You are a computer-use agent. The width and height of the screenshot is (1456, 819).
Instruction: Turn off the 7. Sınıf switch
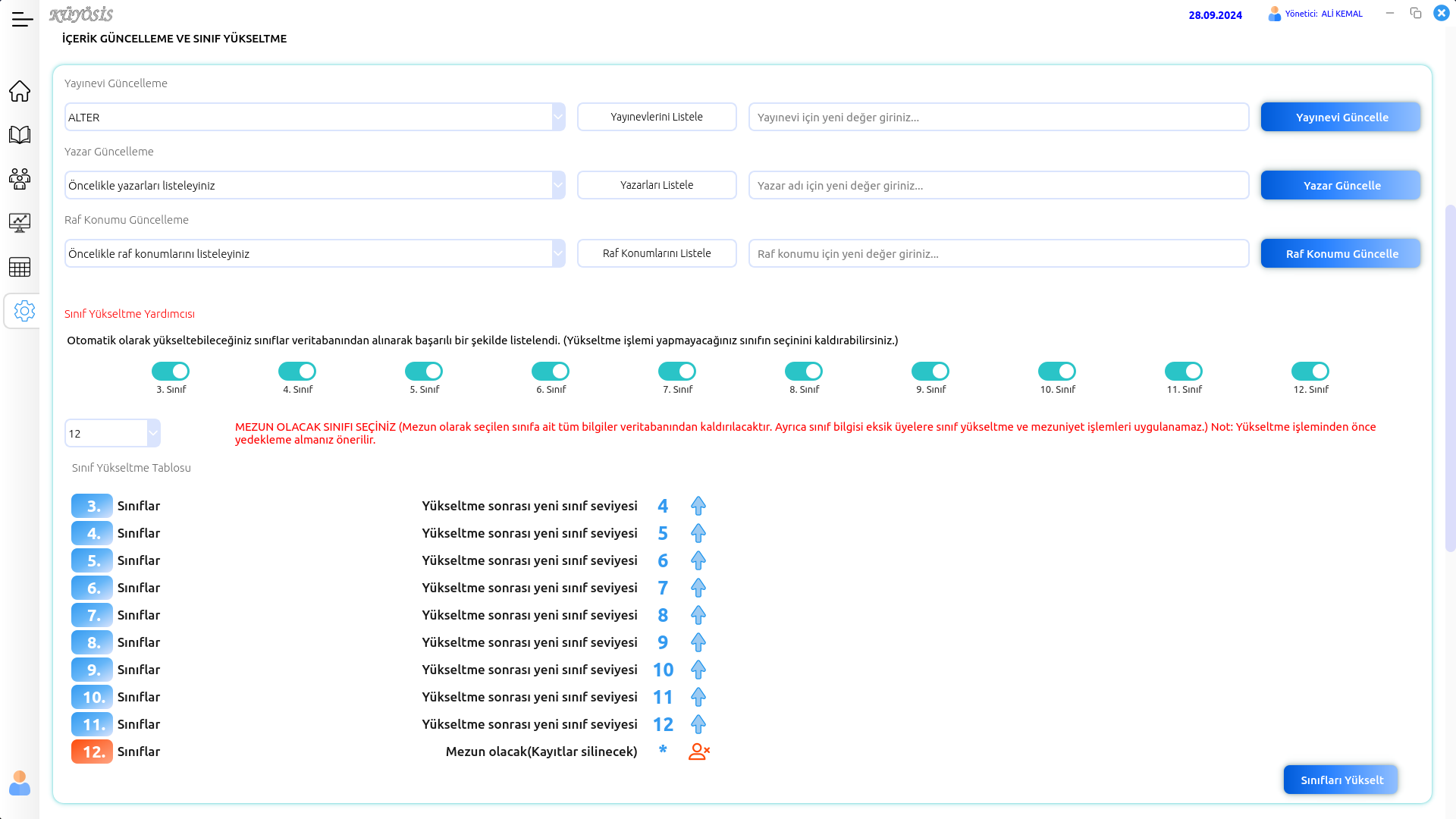click(x=676, y=371)
